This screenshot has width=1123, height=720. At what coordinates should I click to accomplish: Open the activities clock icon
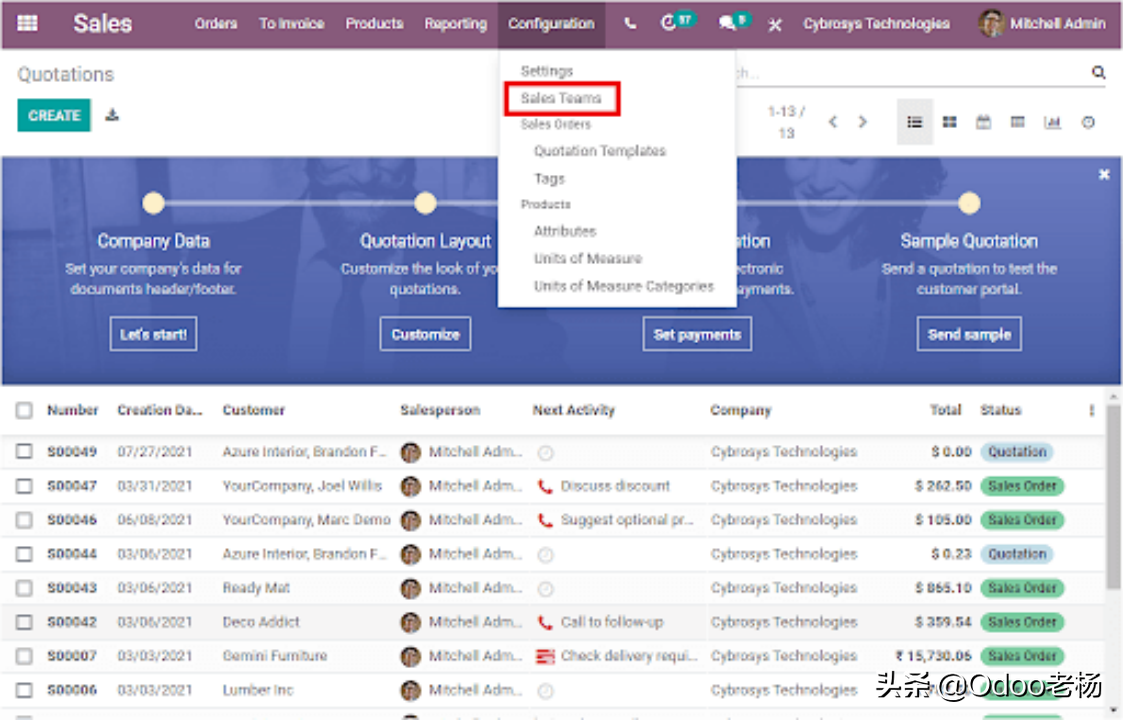667,23
